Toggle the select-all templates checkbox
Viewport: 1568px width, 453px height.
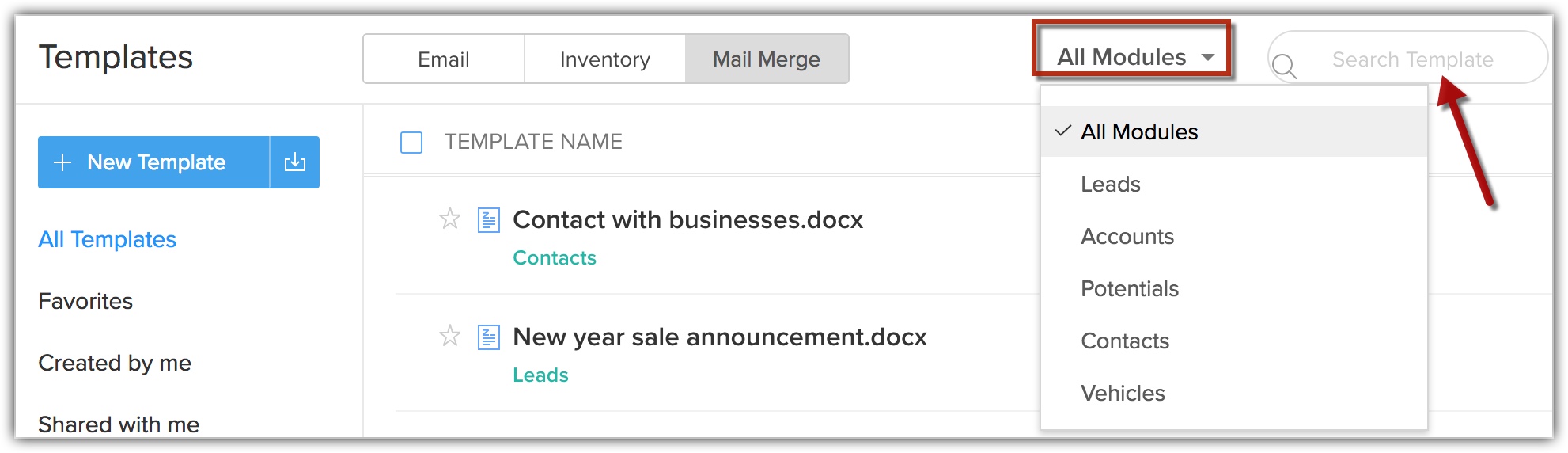click(411, 143)
